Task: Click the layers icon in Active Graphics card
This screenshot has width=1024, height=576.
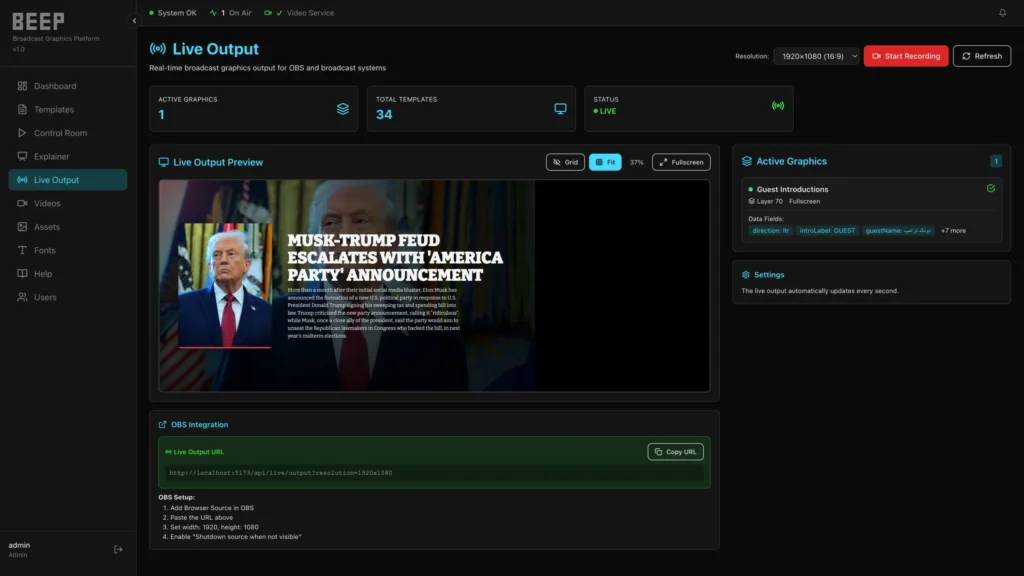Action: coord(343,109)
